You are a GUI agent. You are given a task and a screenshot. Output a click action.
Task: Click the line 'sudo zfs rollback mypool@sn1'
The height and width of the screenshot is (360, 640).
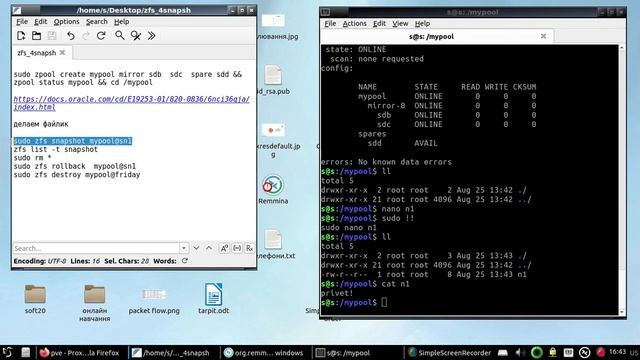[x=75, y=166]
